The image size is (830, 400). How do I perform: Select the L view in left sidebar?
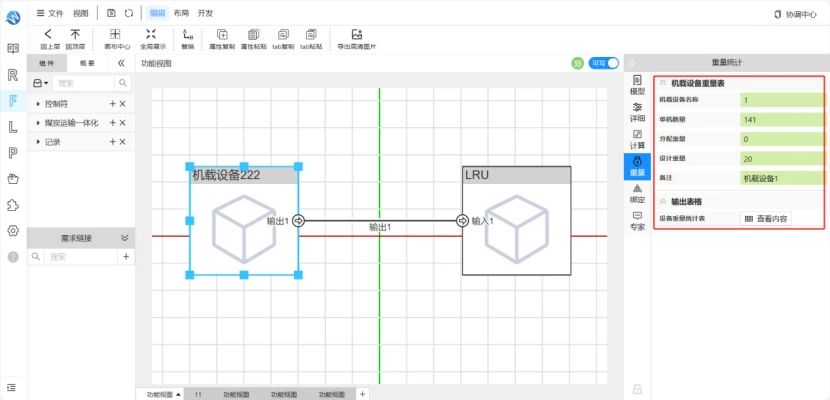pos(13,126)
